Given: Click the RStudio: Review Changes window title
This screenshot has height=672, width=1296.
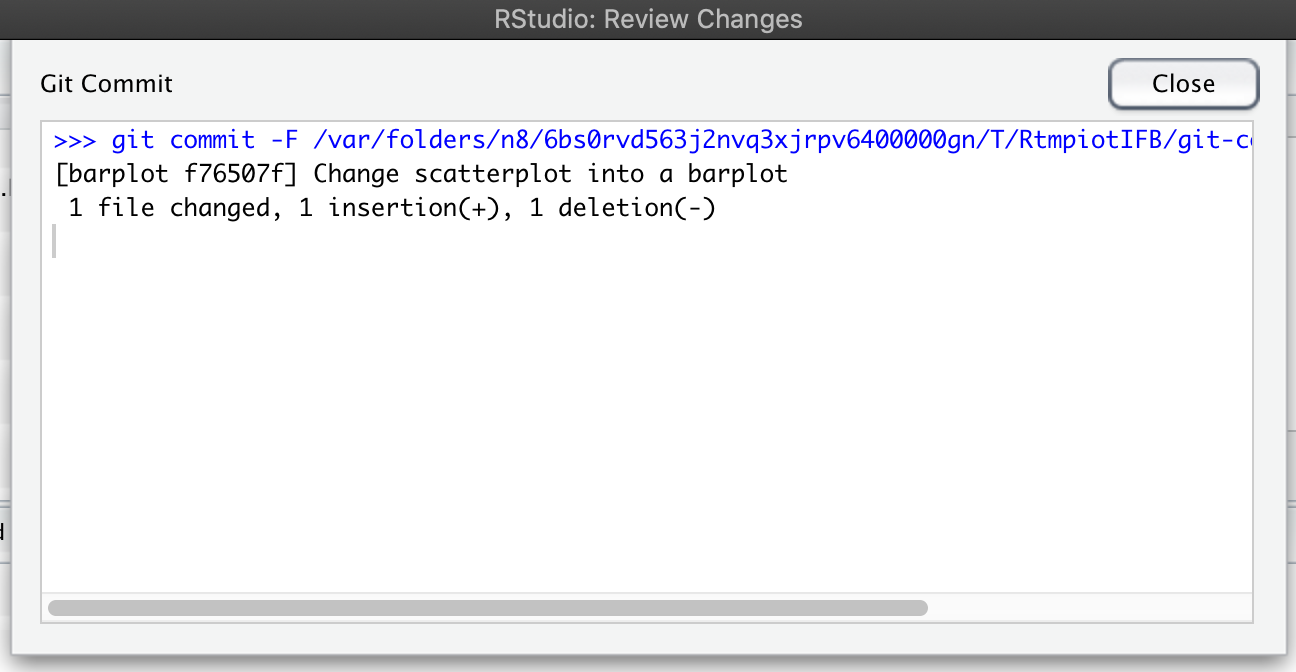Looking at the screenshot, I should (x=648, y=19).
